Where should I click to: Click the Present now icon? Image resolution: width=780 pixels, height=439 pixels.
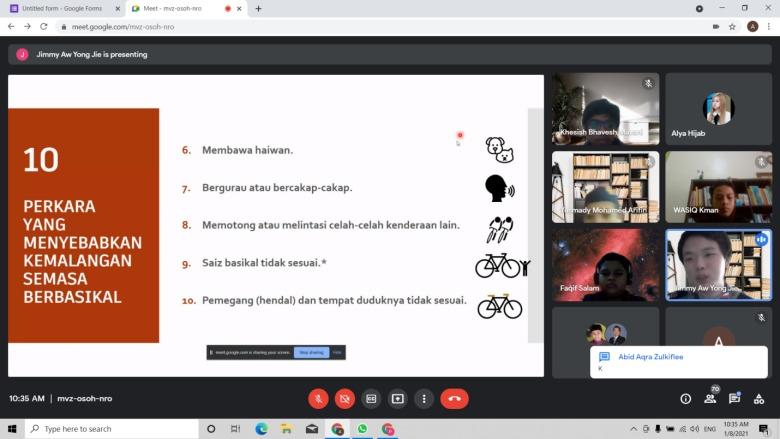click(x=397, y=398)
